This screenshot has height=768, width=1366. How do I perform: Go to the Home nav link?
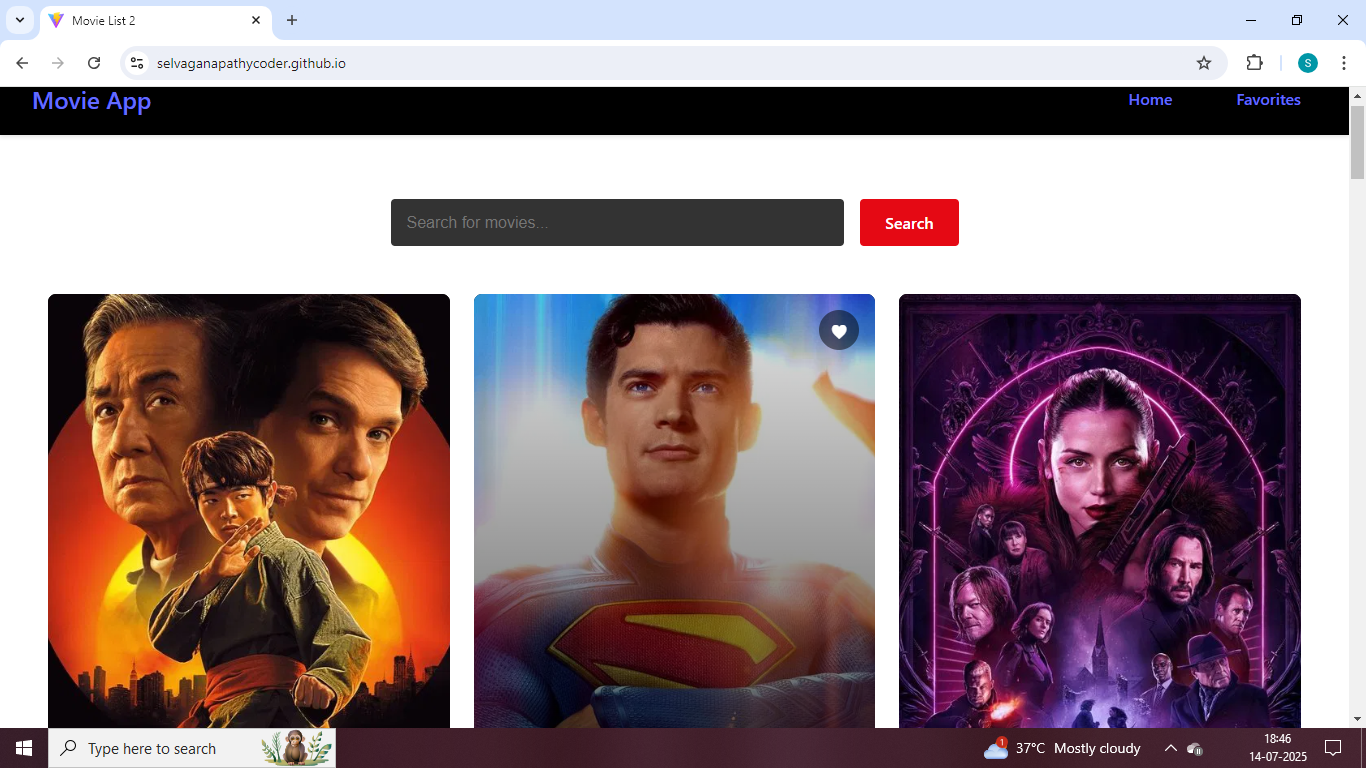(1150, 100)
